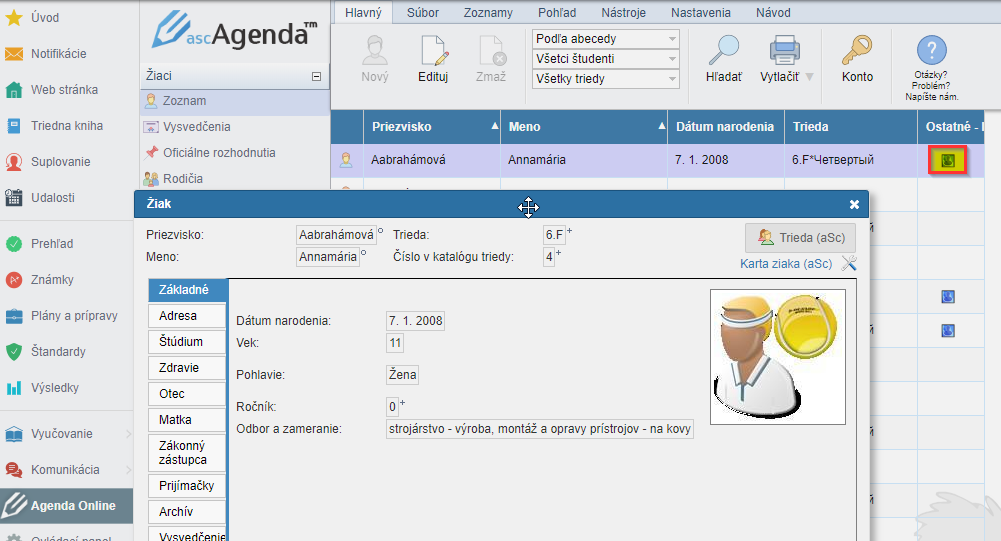Open Udalosti calendar icon

[14, 197]
